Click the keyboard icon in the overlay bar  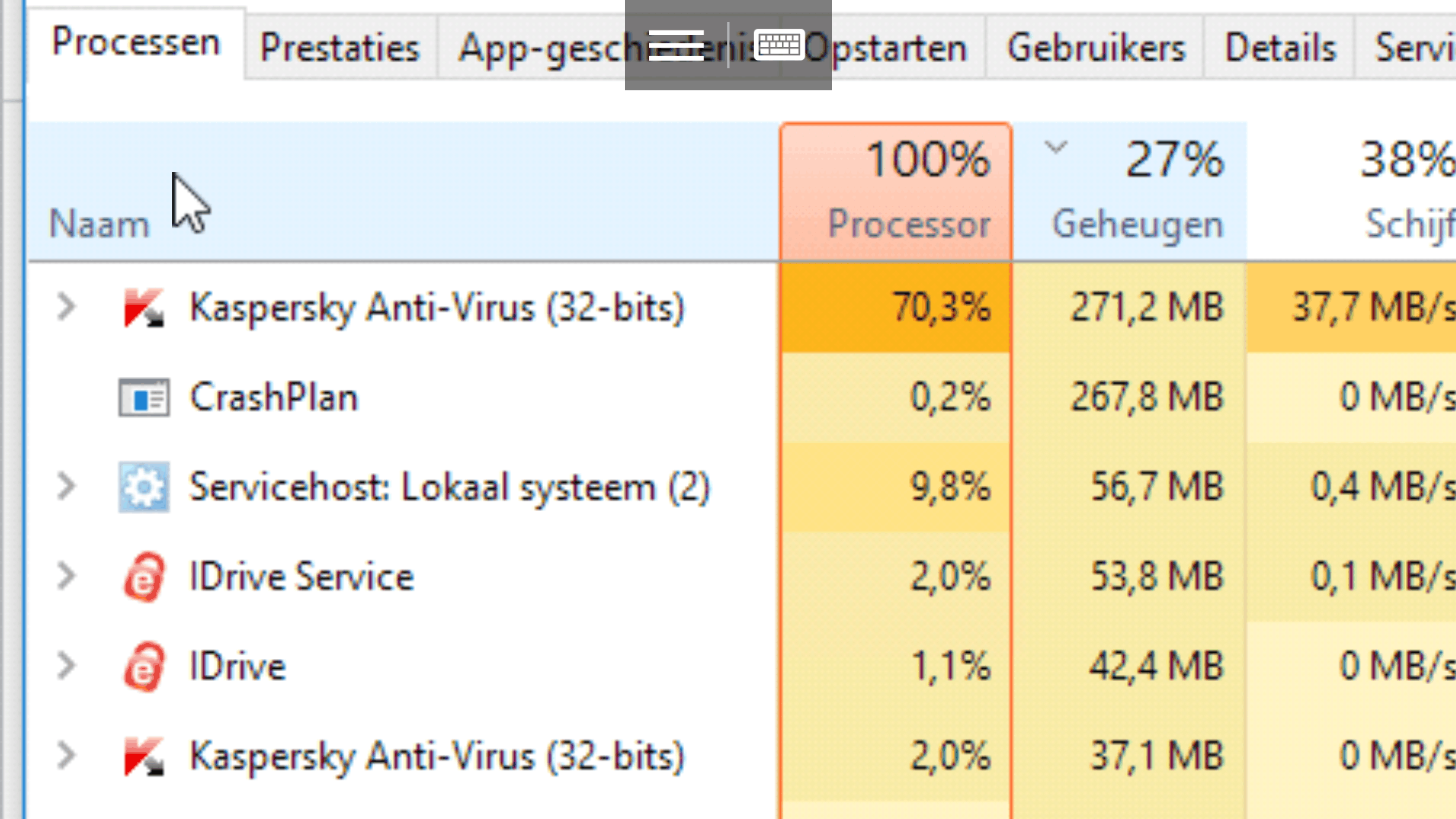point(779,45)
